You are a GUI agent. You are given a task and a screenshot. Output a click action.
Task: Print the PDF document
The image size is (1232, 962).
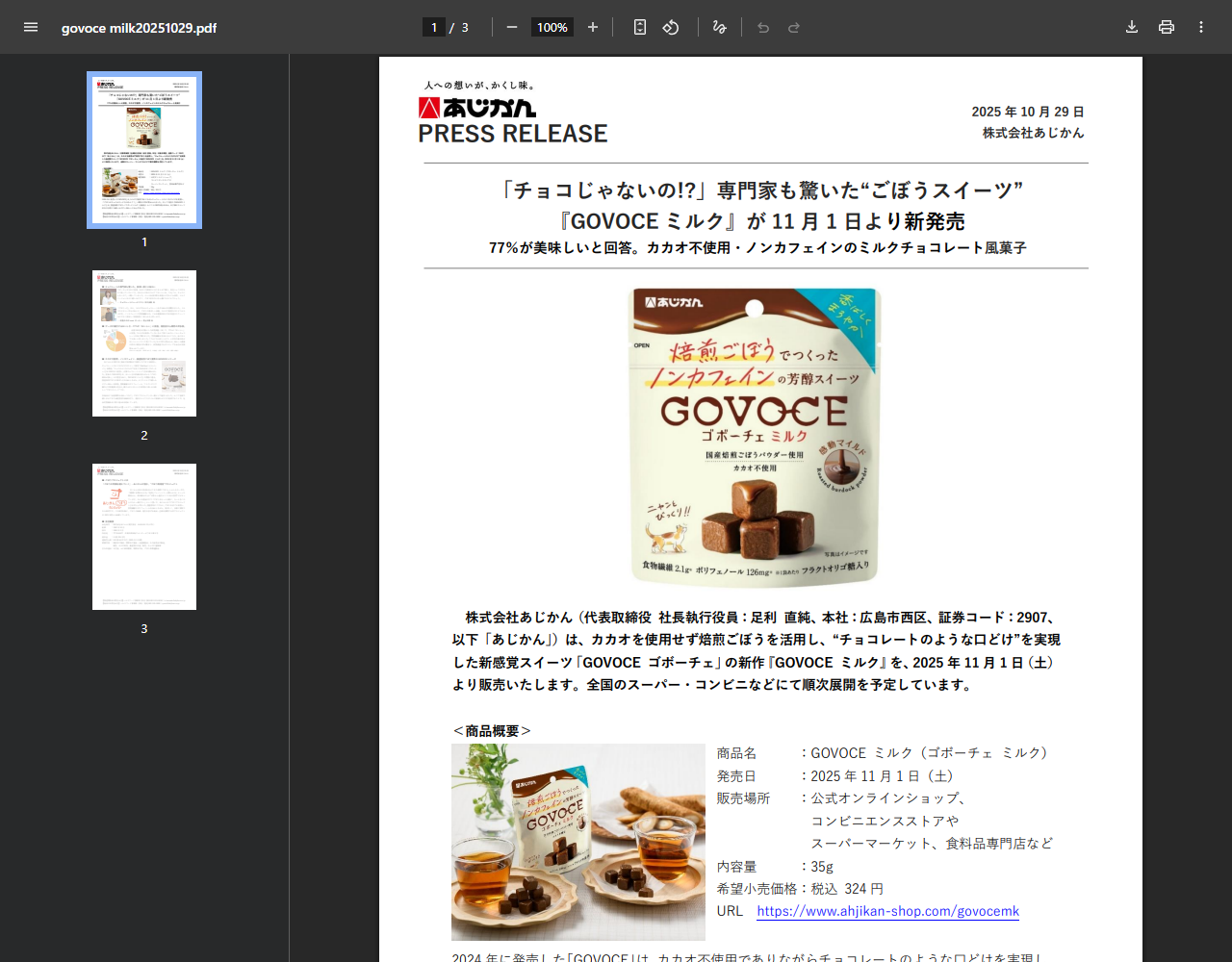pyautogui.click(x=1167, y=27)
